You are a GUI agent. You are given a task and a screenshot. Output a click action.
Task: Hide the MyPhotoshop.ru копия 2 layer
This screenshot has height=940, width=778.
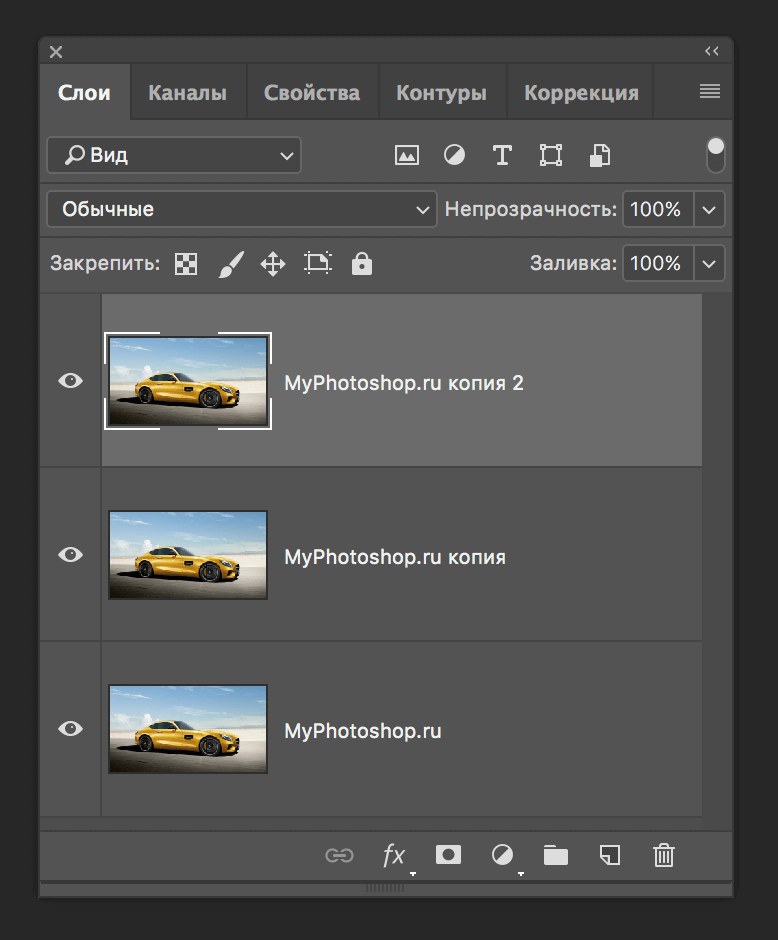pos(70,381)
